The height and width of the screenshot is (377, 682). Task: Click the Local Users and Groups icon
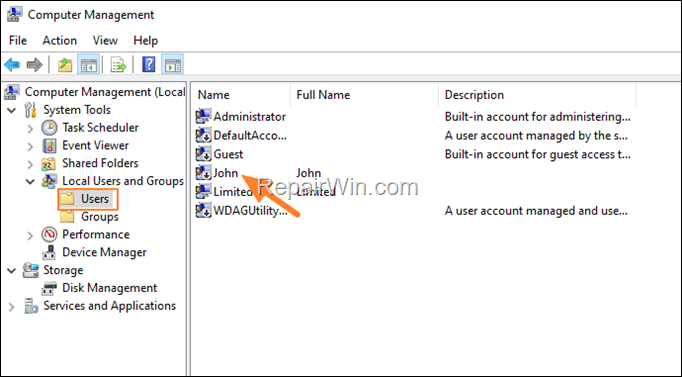(49, 181)
